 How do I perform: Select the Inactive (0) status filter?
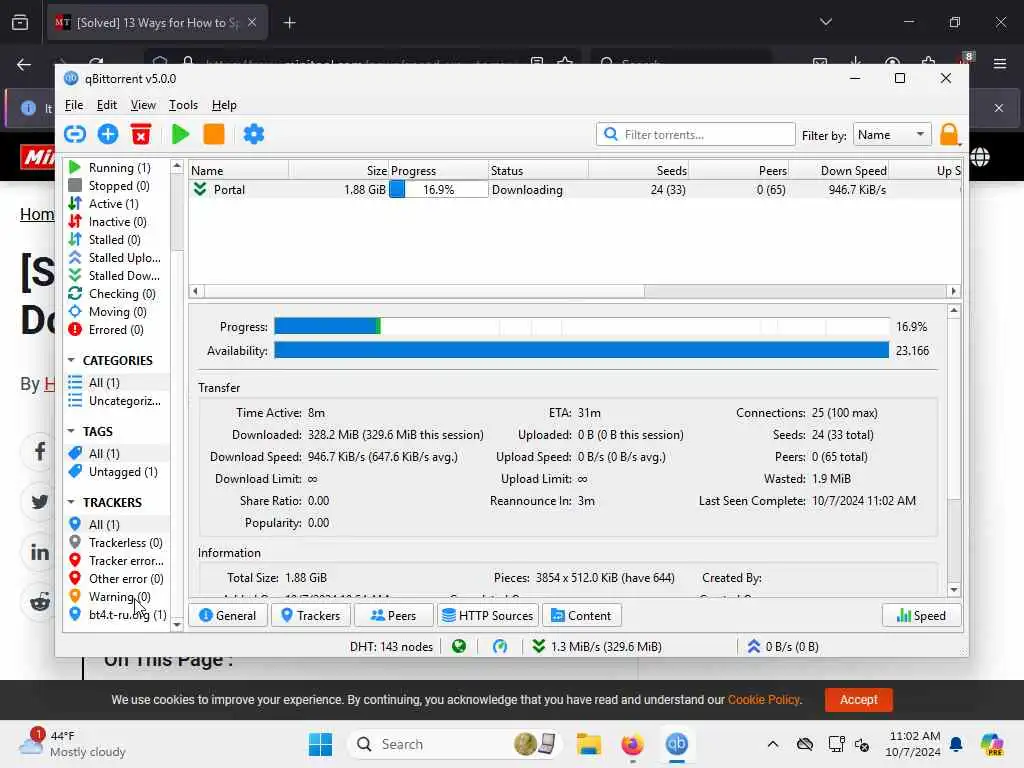(118, 222)
